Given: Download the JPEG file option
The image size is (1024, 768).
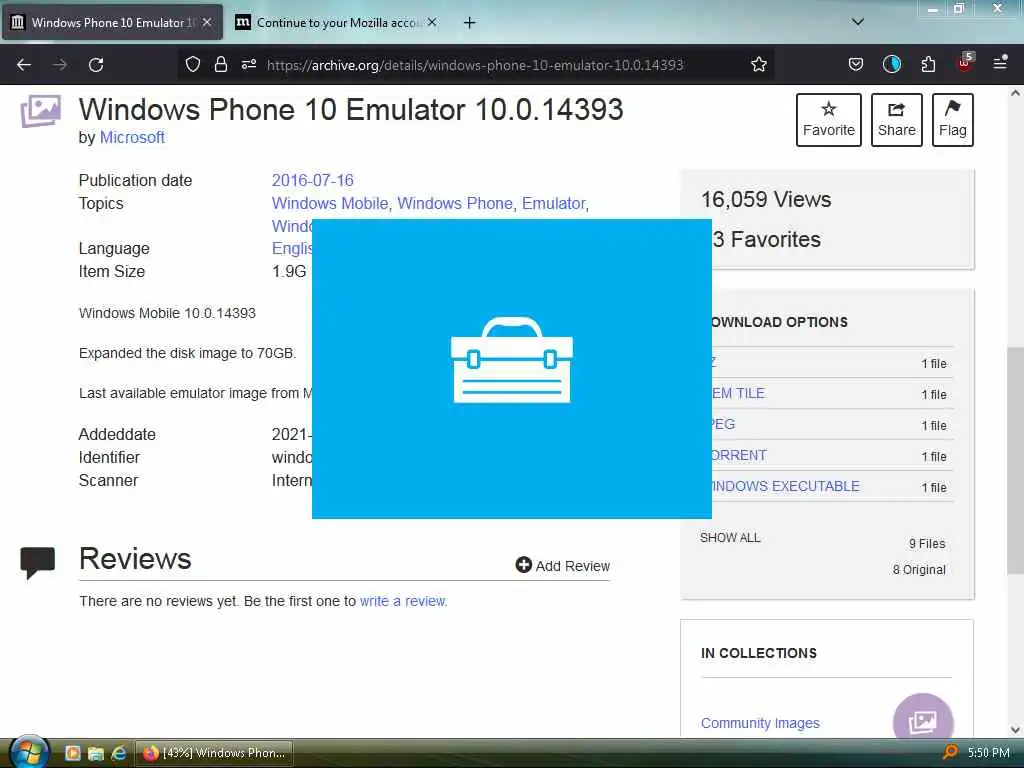Looking at the screenshot, I should click(x=723, y=424).
